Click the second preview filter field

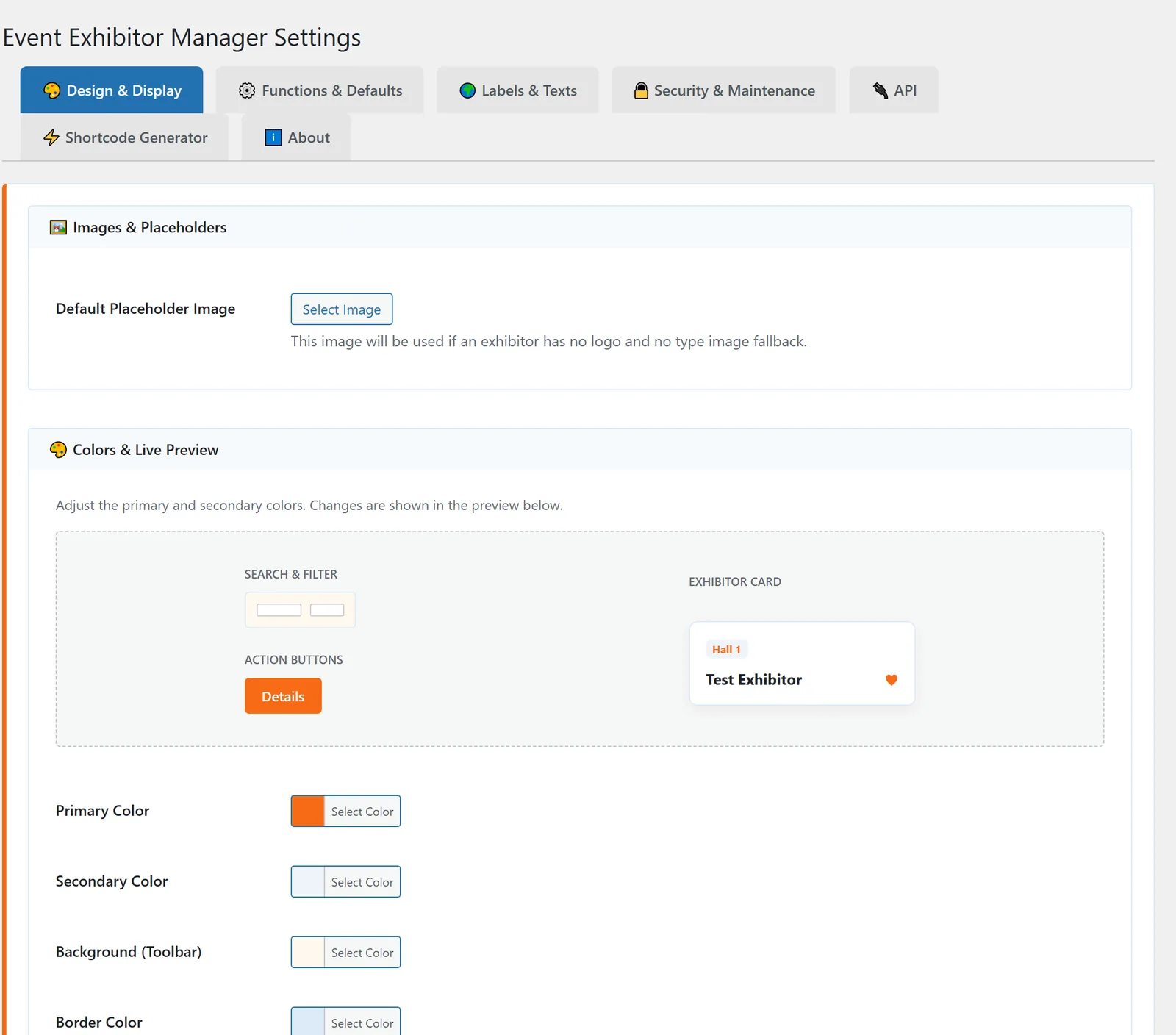(x=327, y=609)
